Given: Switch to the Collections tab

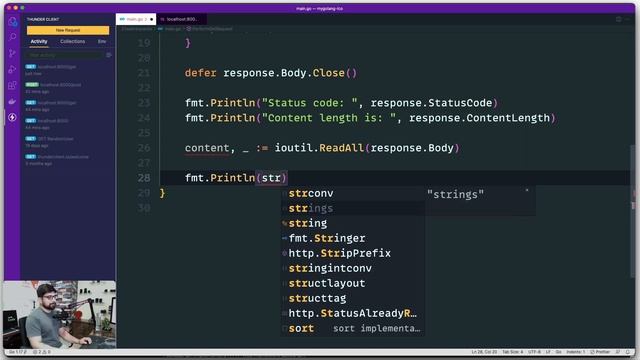Looking at the screenshot, I should 72,42.
